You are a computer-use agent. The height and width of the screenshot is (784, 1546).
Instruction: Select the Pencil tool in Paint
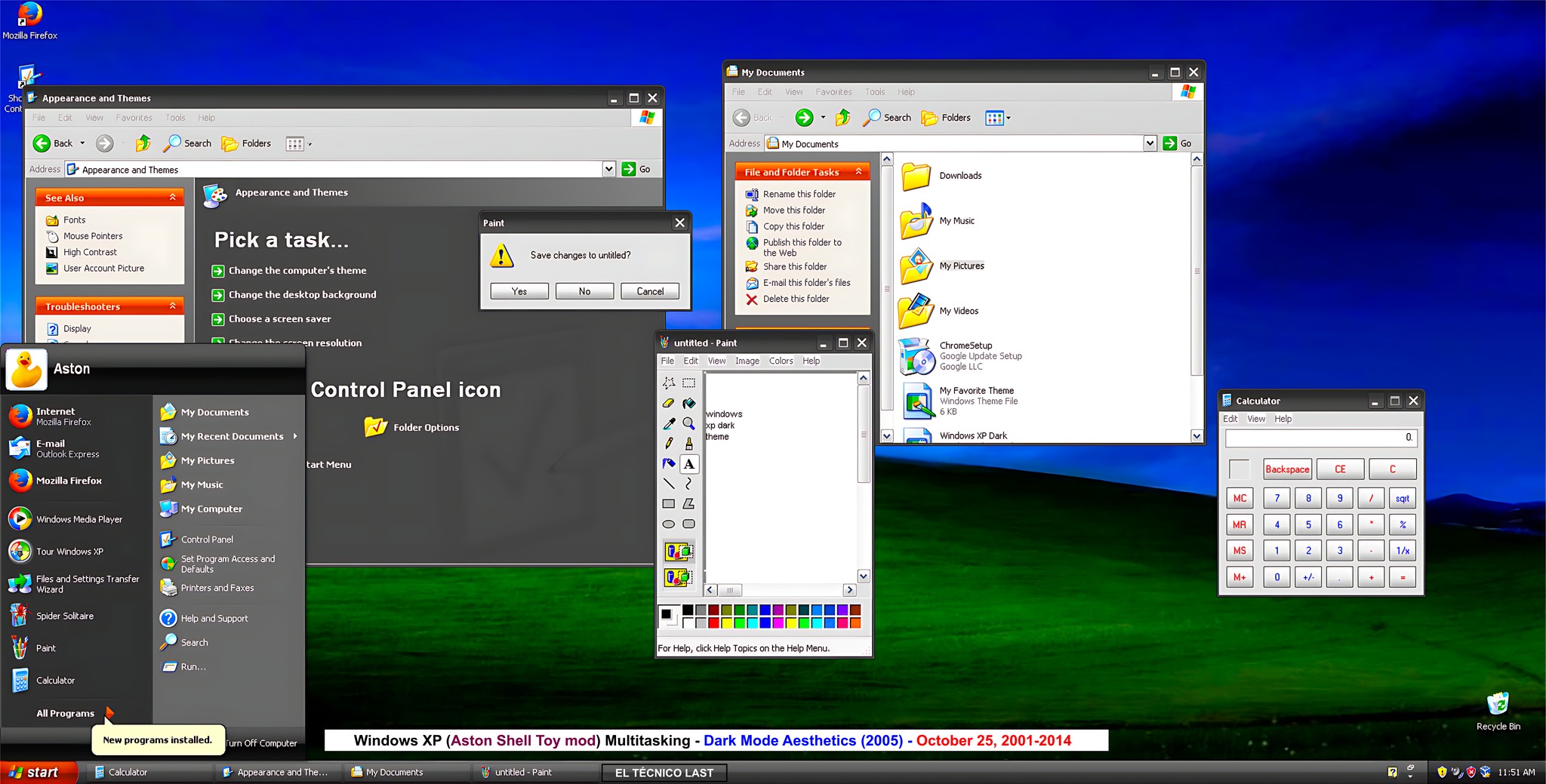(x=669, y=444)
